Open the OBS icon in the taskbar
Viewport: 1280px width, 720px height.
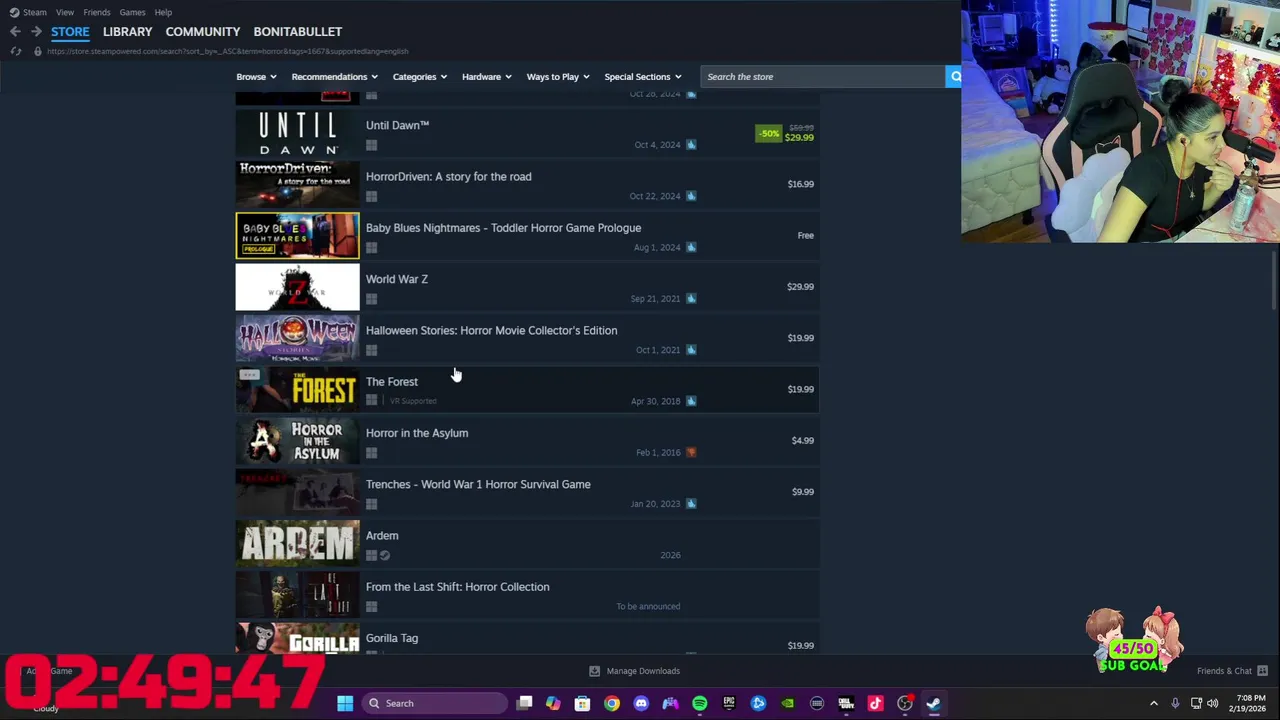(x=904, y=703)
